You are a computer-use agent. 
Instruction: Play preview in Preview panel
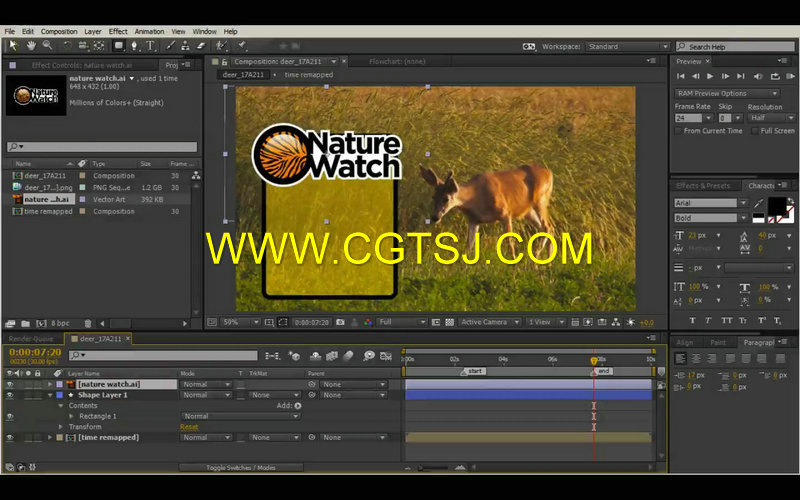coord(710,76)
